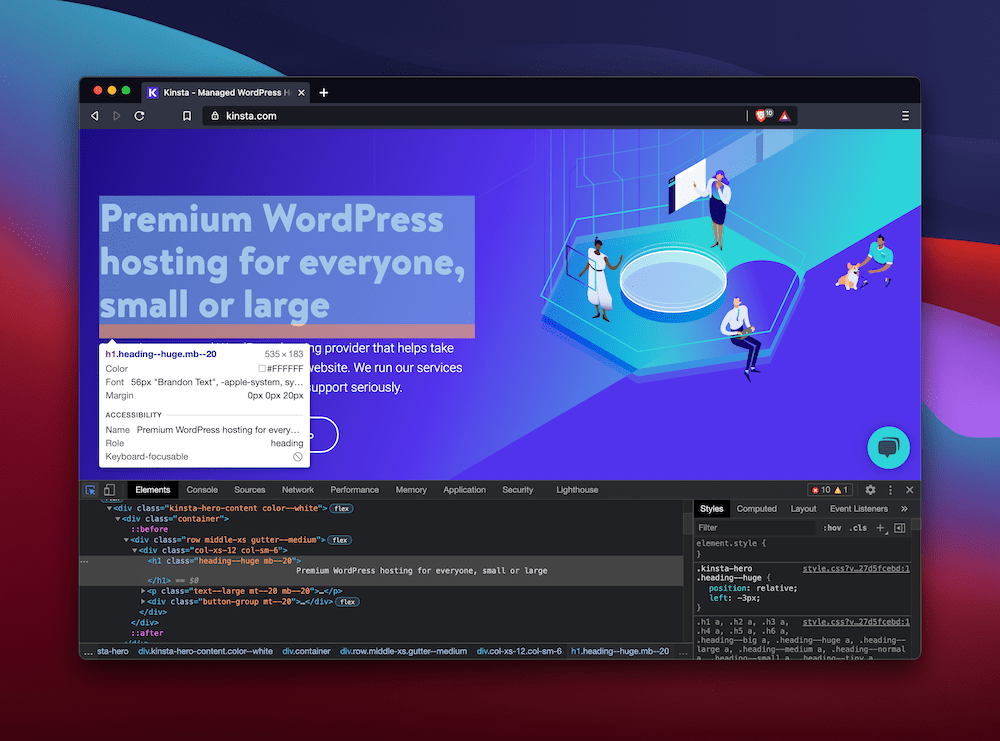Reload the page with the refresh icon
1000x741 pixels.
pyautogui.click(x=139, y=116)
